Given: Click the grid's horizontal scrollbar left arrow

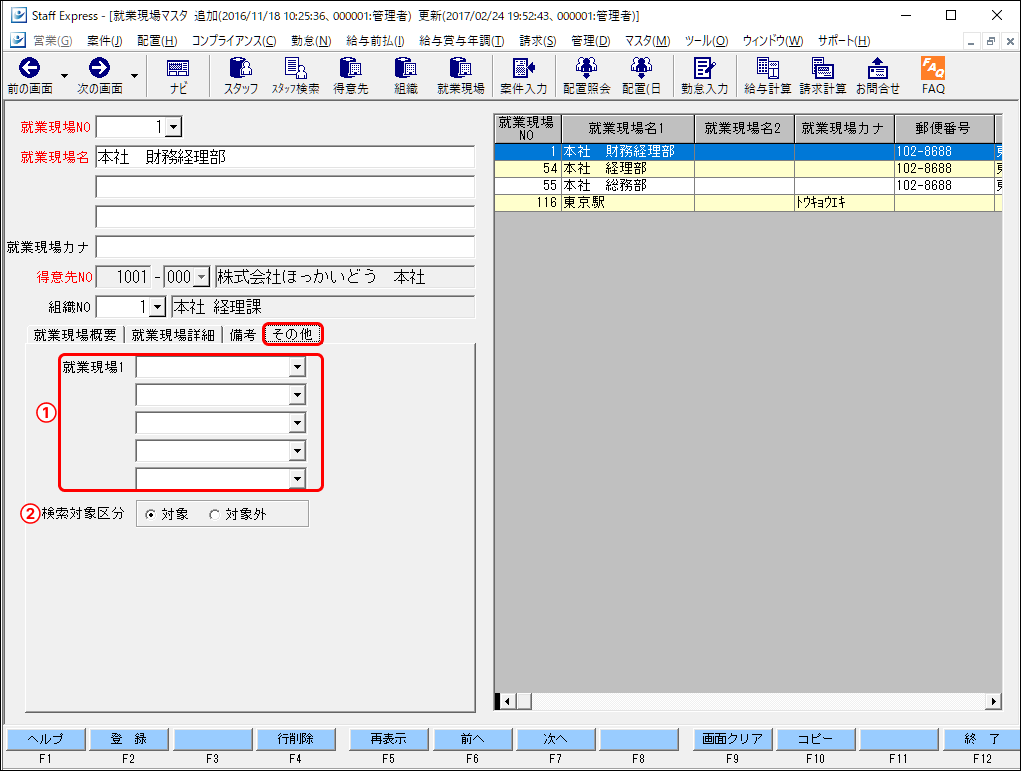Looking at the screenshot, I should tap(508, 701).
